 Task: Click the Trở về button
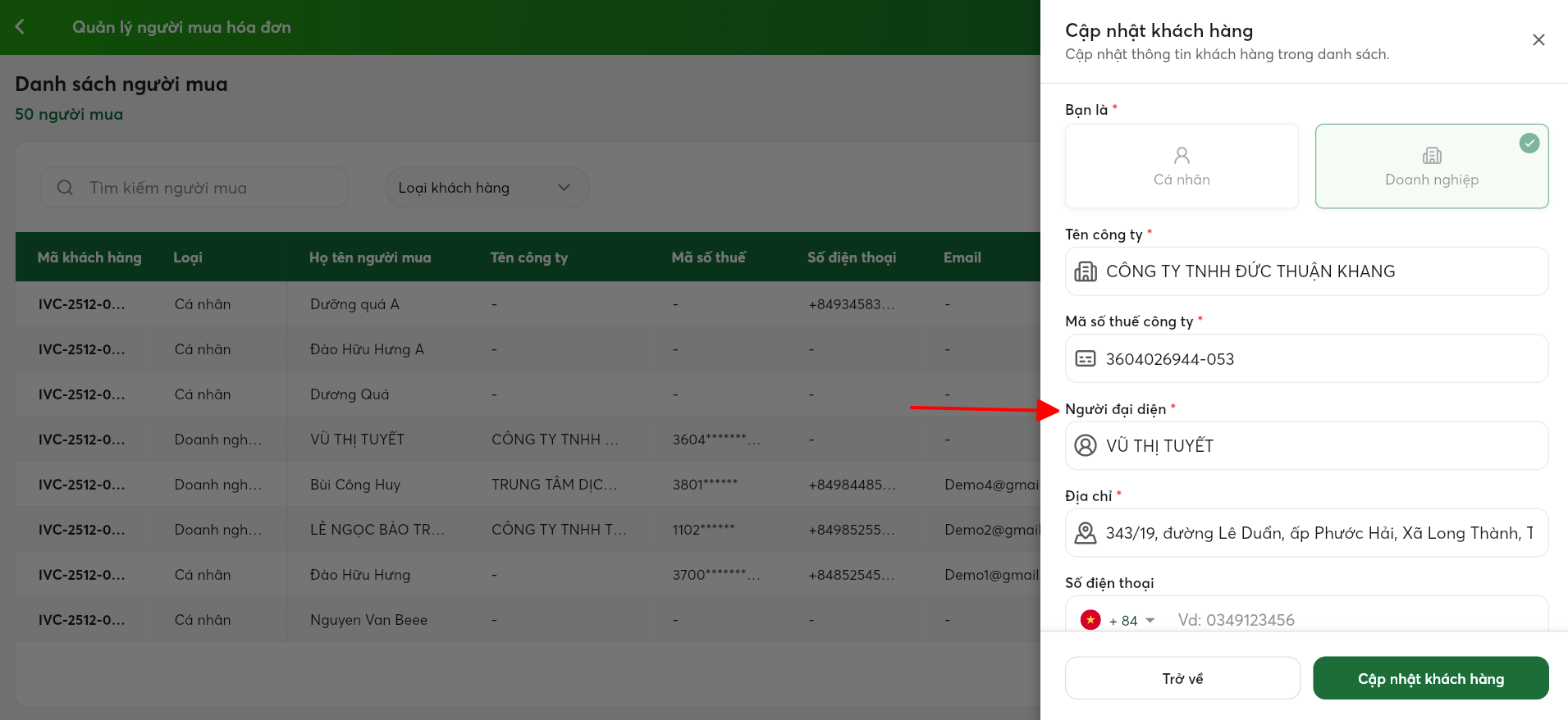click(1182, 678)
